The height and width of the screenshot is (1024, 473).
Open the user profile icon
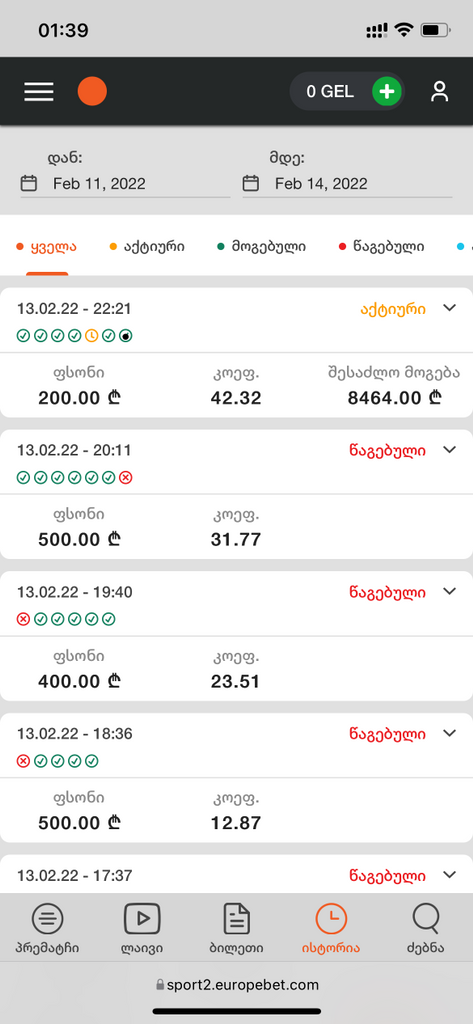(x=440, y=91)
